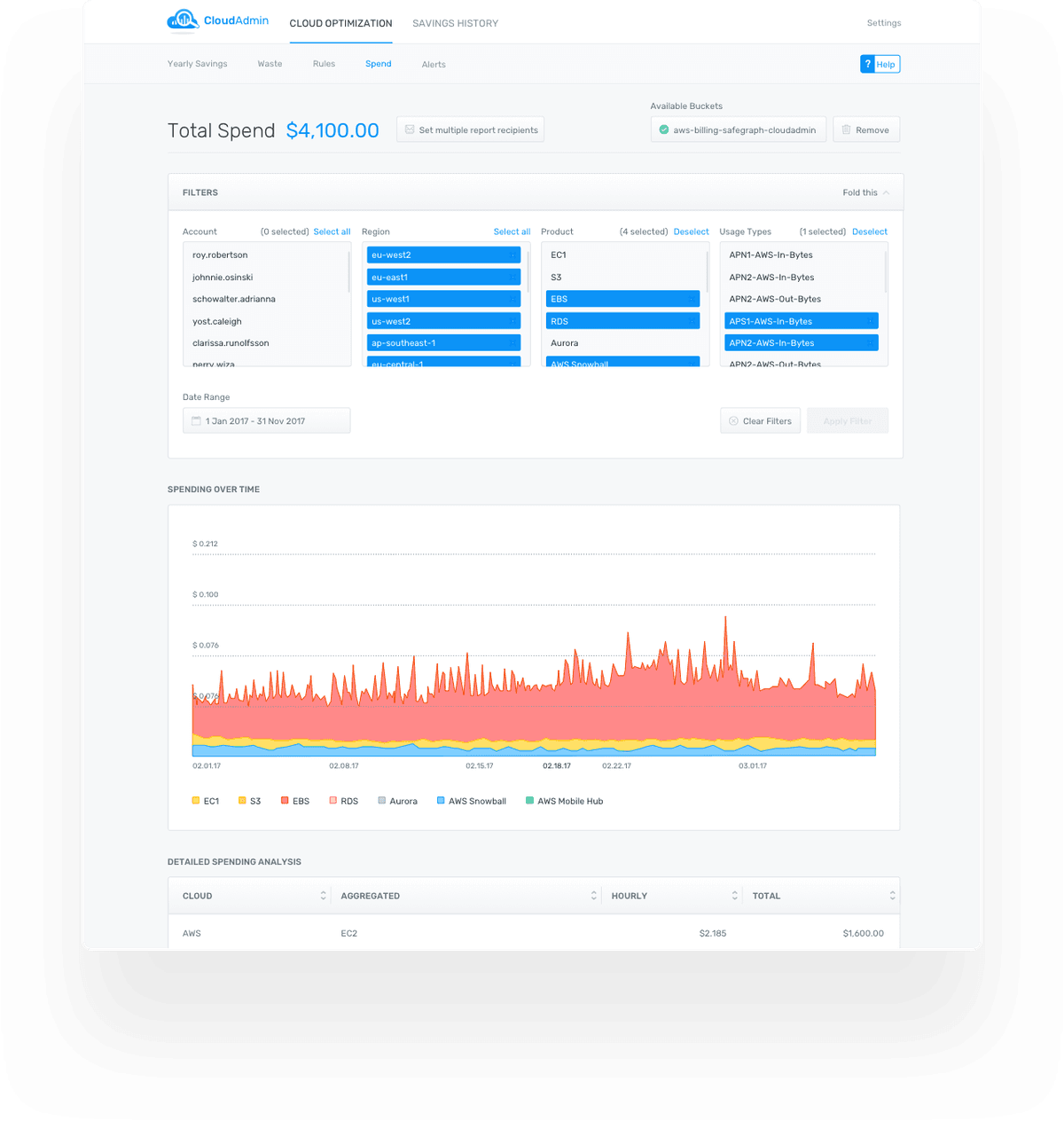Click Deselect link for Usage Types
Viewport: 1064px width, 1121px height.
(870, 231)
